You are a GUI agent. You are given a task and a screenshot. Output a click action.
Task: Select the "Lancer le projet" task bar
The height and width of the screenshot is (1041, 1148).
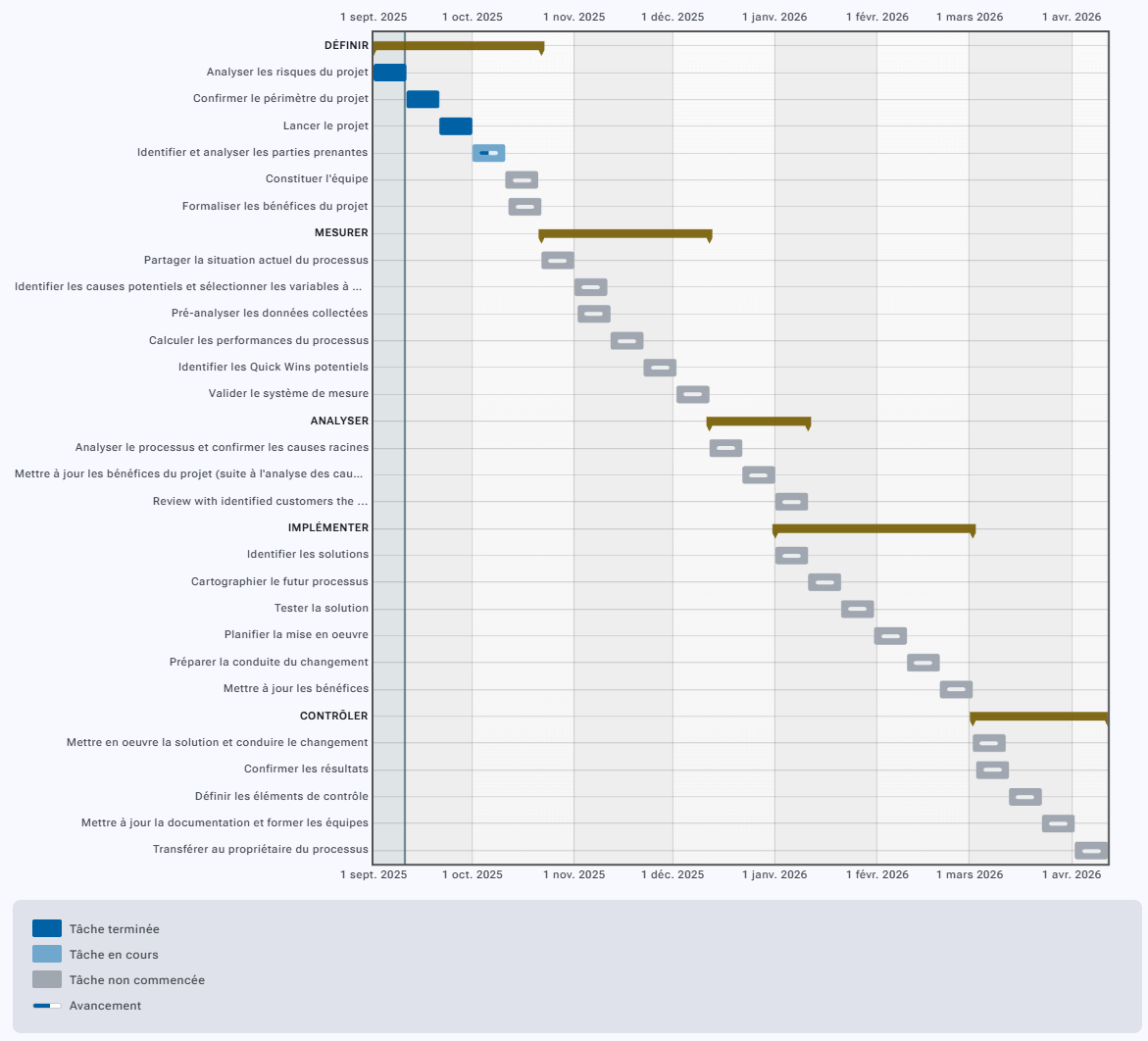tap(456, 126)
